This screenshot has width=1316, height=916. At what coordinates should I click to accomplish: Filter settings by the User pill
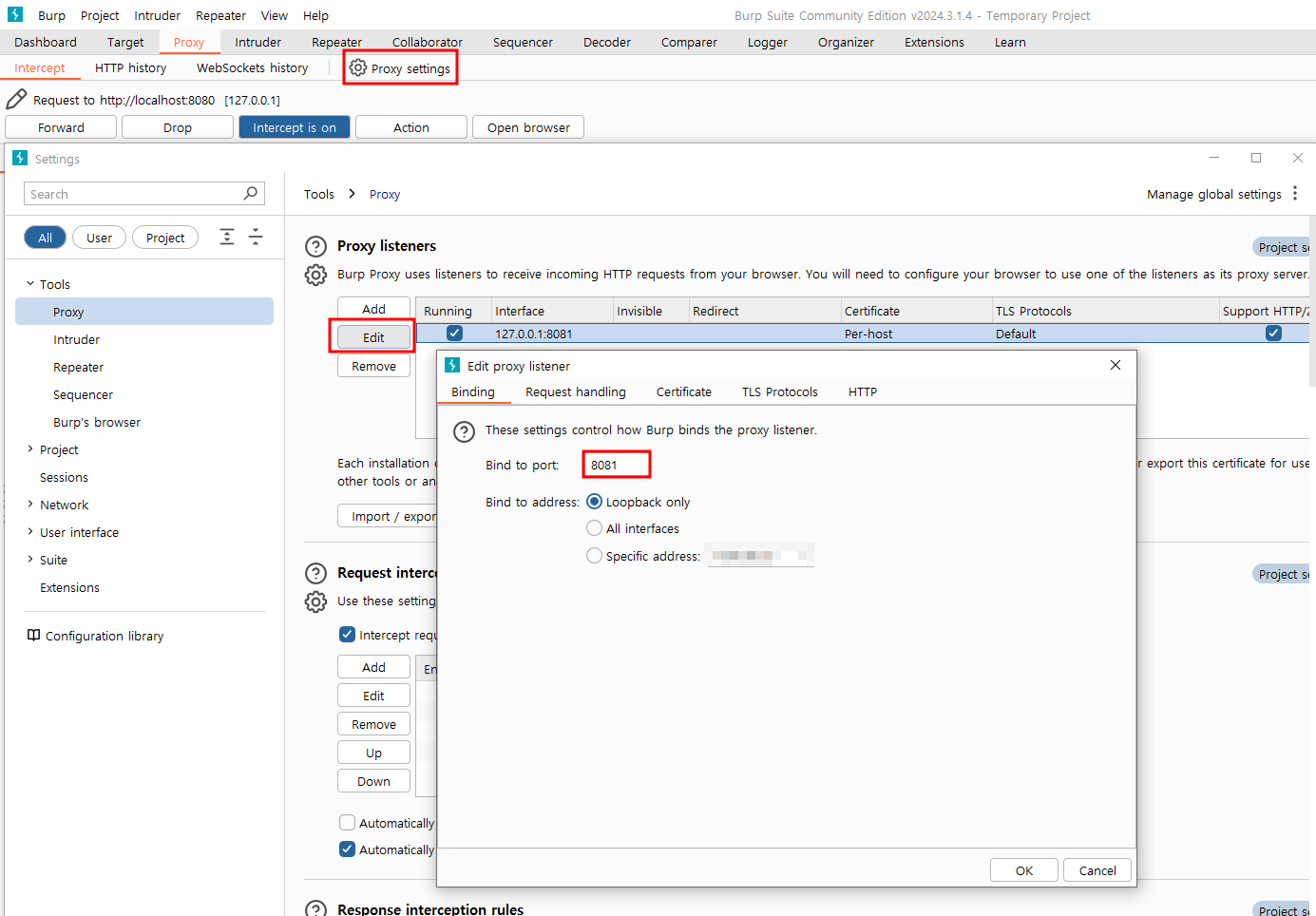(99, 238)
